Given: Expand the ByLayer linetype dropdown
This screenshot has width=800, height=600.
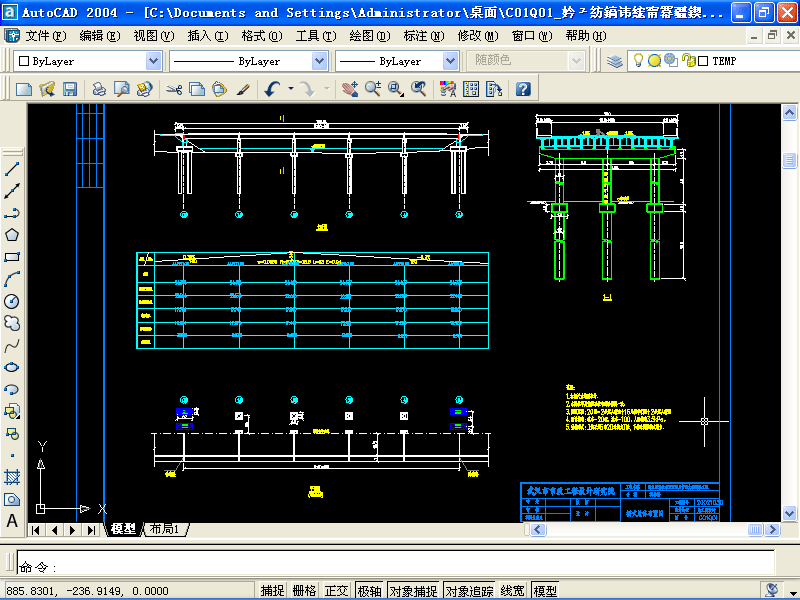Looking at the screenshot, I should pyautogui.click(x=319, y=61).
